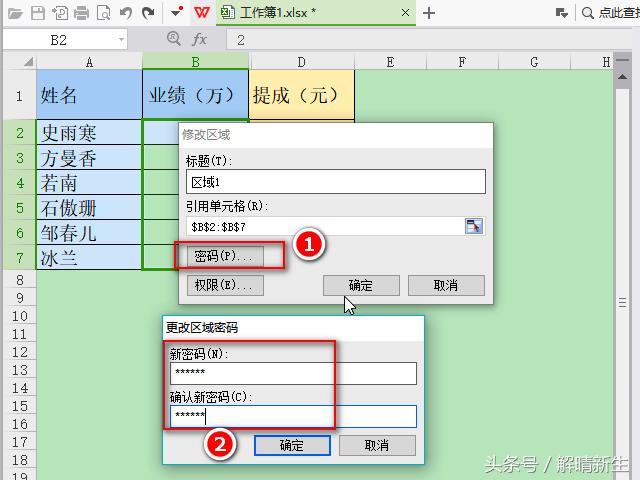Click the 确认新密码(C) password field
The image size is (640, 480).
(293, 416)
